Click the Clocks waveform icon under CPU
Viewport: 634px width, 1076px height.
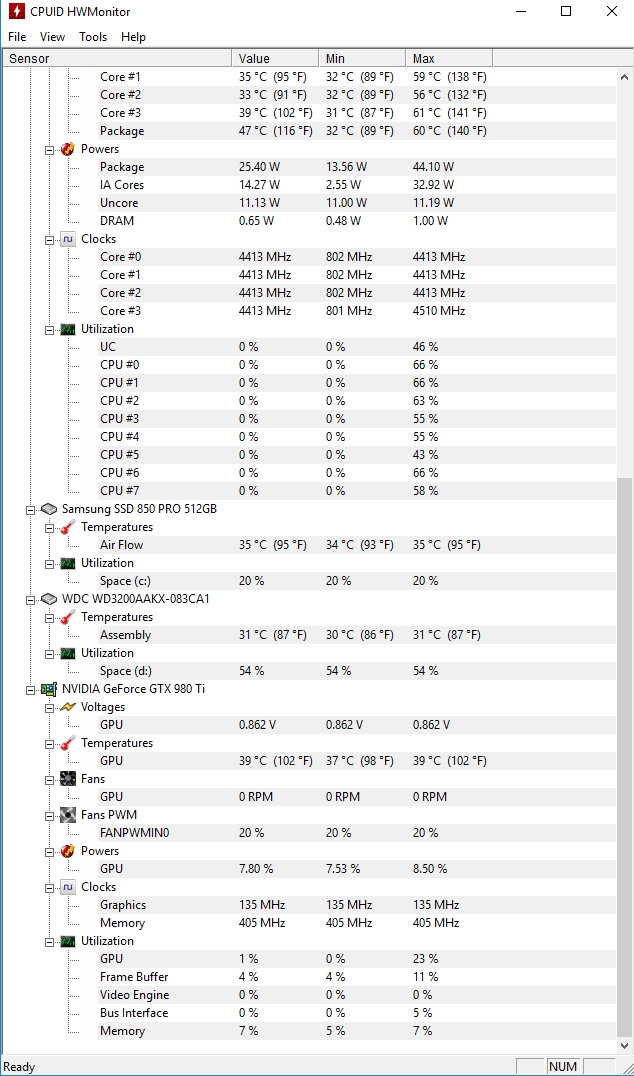click(x=68, y=239)
